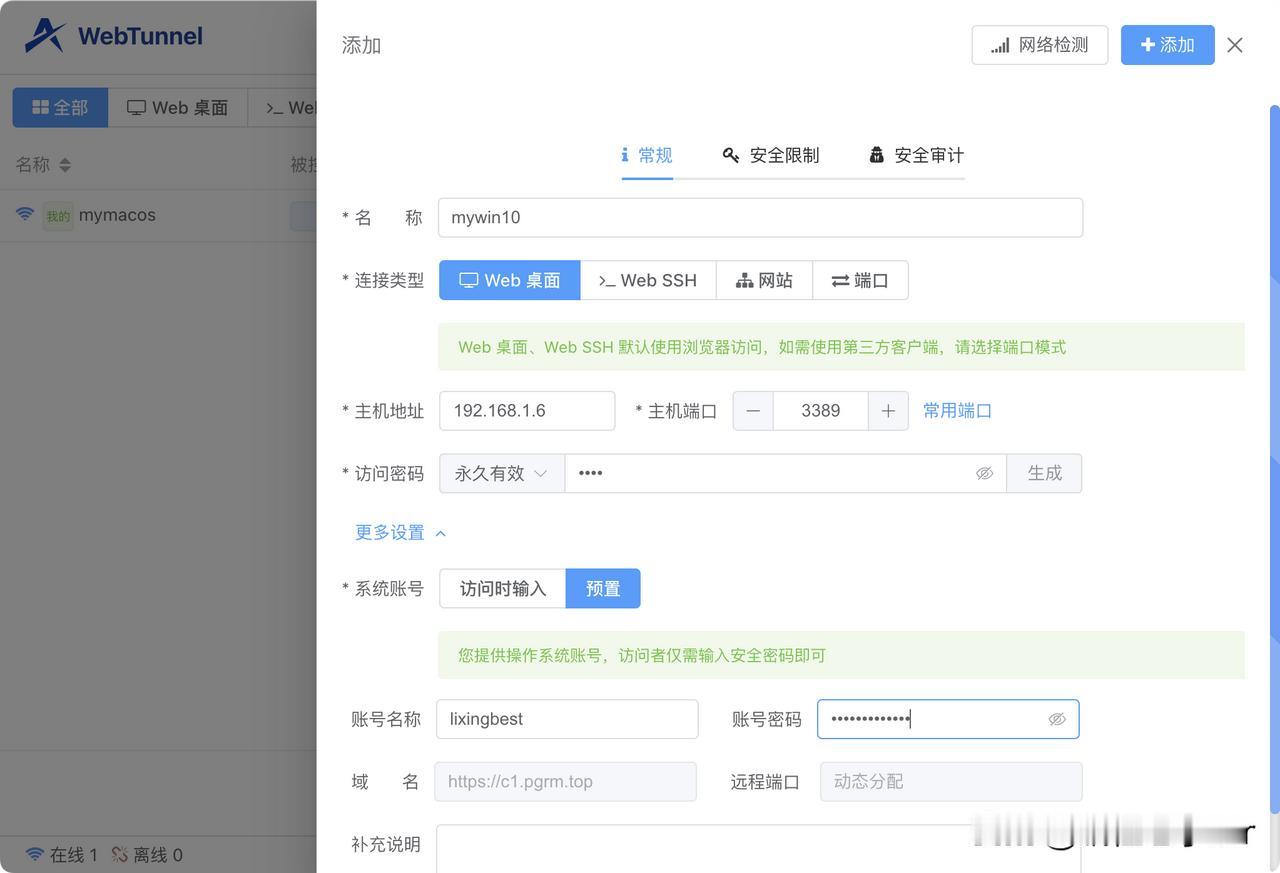Open the 安全审计 tab

916,155
